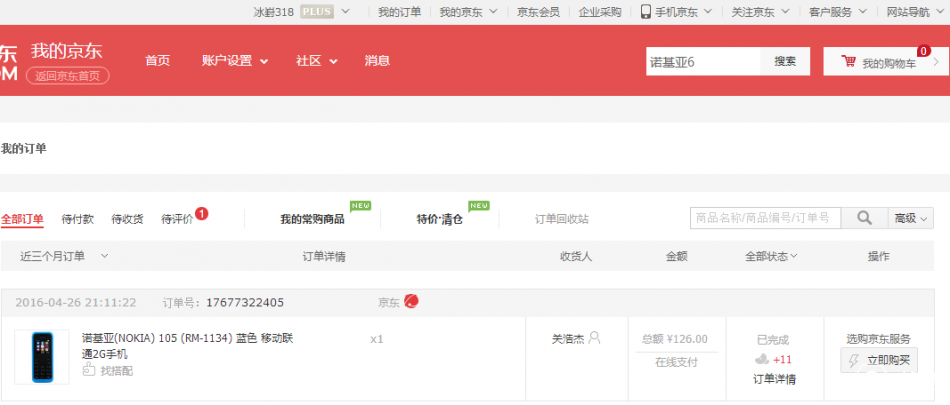Click the red JD dog icon next to 京东

pos(411,301)
